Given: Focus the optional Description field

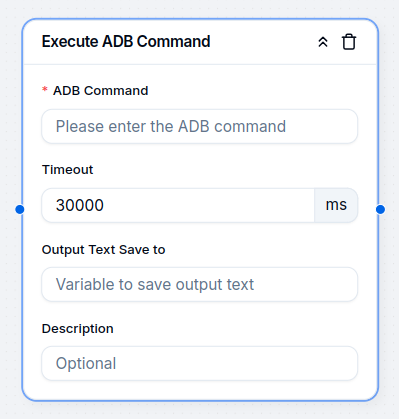Looking at the screenshot, I should (x=200, y=363).
